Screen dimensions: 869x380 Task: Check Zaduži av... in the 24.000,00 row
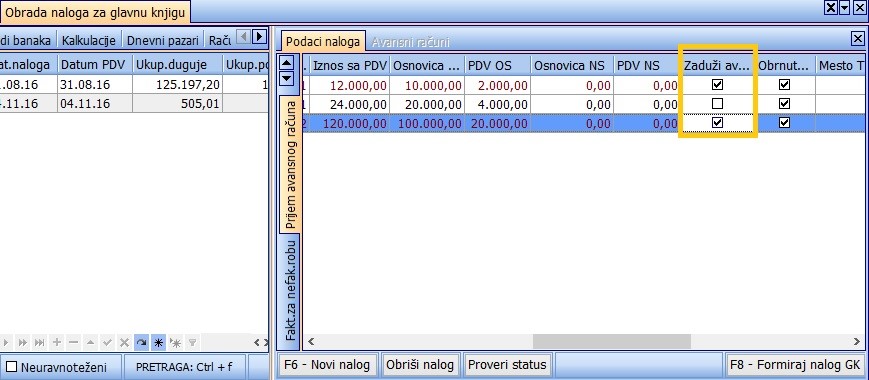click(718, 104)
